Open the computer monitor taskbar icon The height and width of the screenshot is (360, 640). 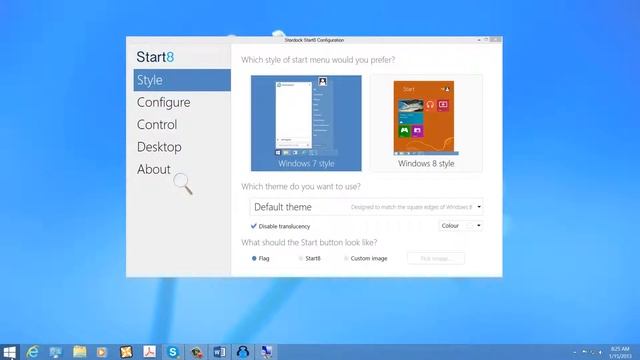point(56,352)
